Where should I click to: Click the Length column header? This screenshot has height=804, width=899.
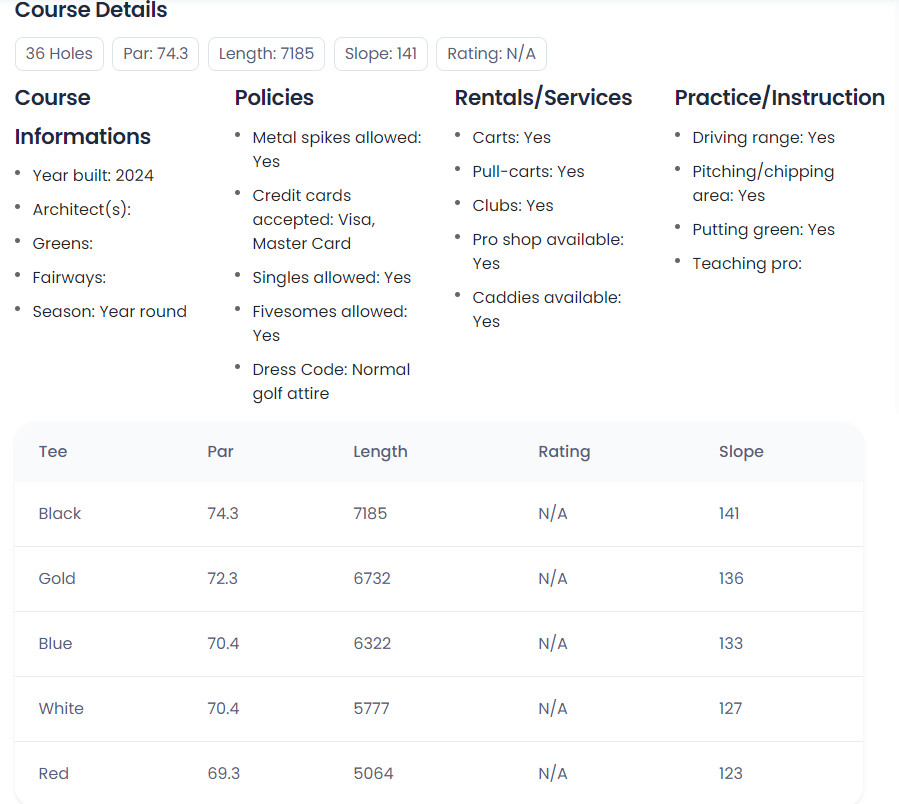coord(380,452)
